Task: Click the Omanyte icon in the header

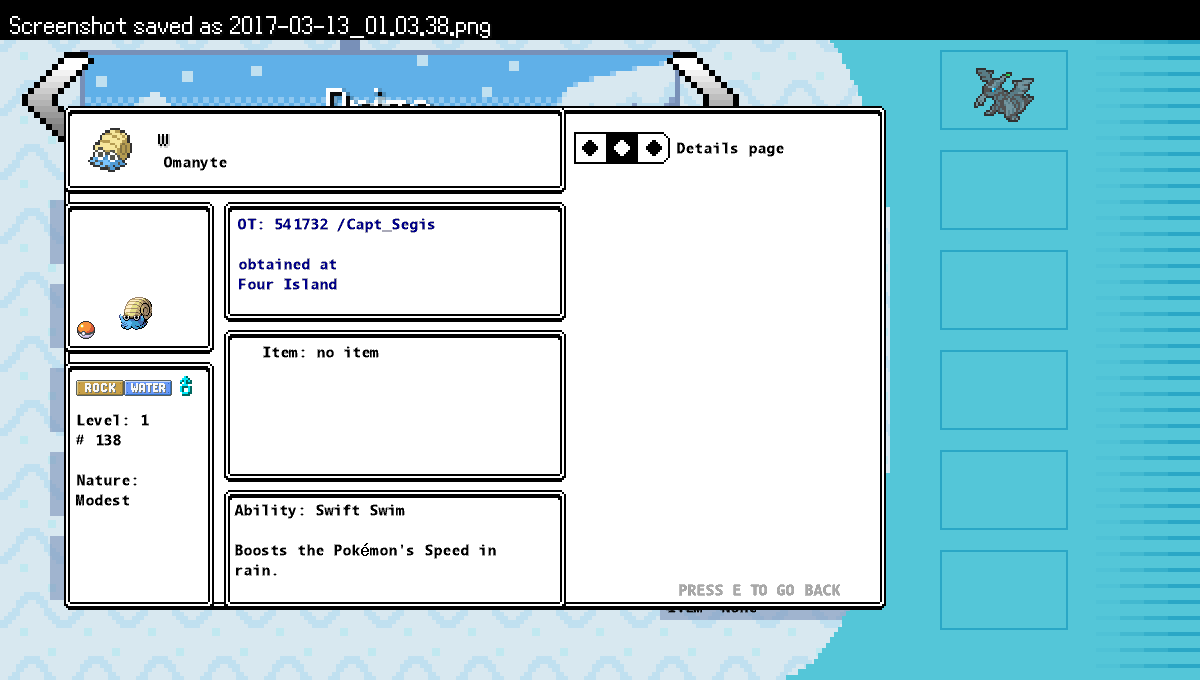Action: [x=110, y=149]
